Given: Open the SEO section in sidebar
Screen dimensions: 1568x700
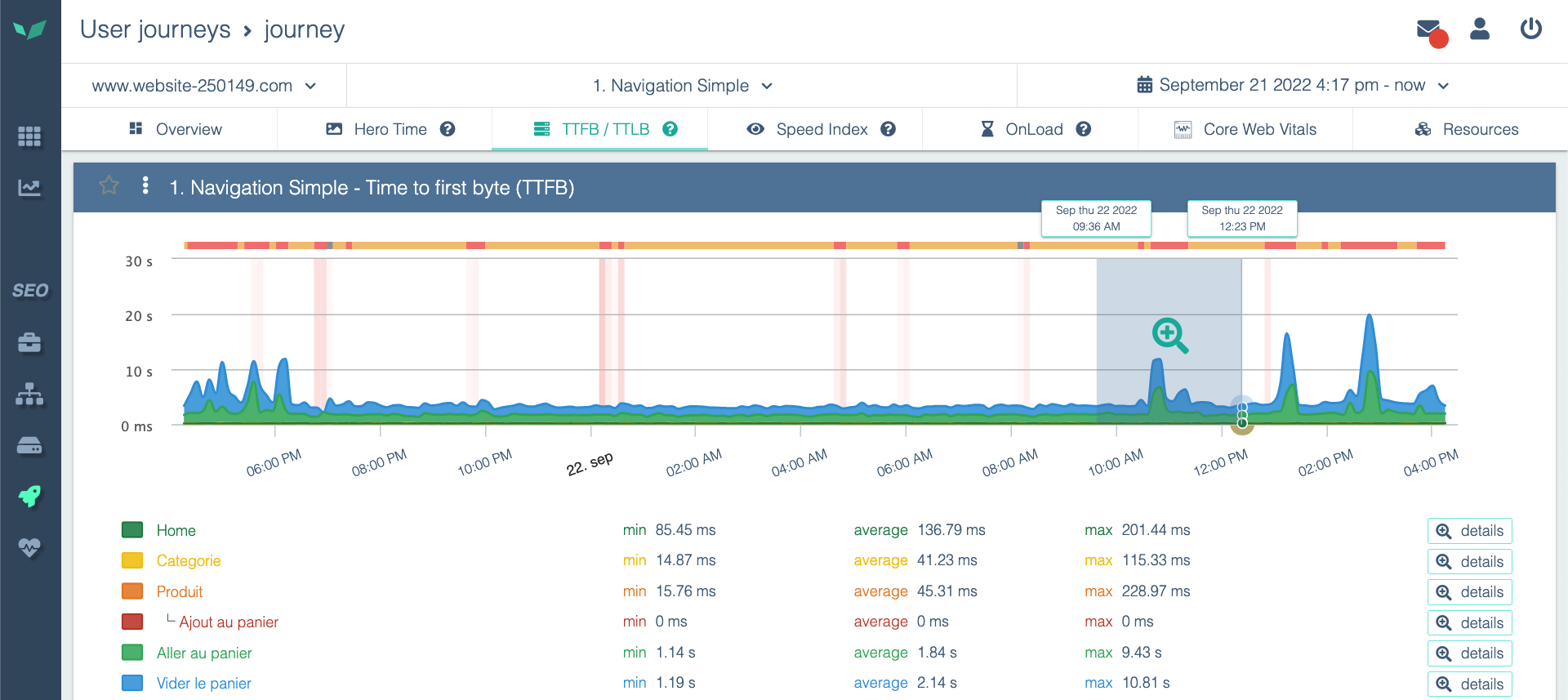Looking at the screenshot, I should (x=30, y=291).
